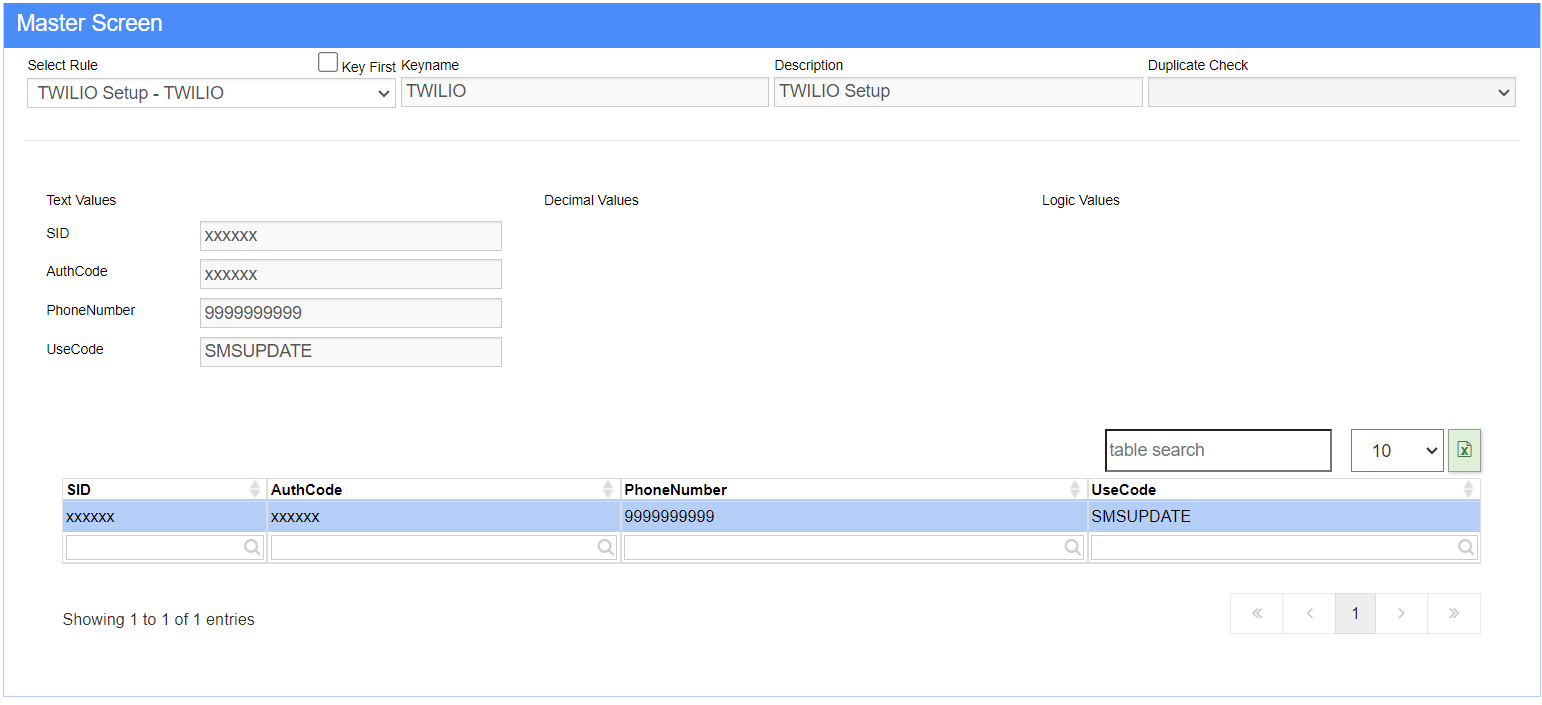Screen dimensions: 1542x705
Task: Focus the table search box
Action: [x=1218, y=450]
